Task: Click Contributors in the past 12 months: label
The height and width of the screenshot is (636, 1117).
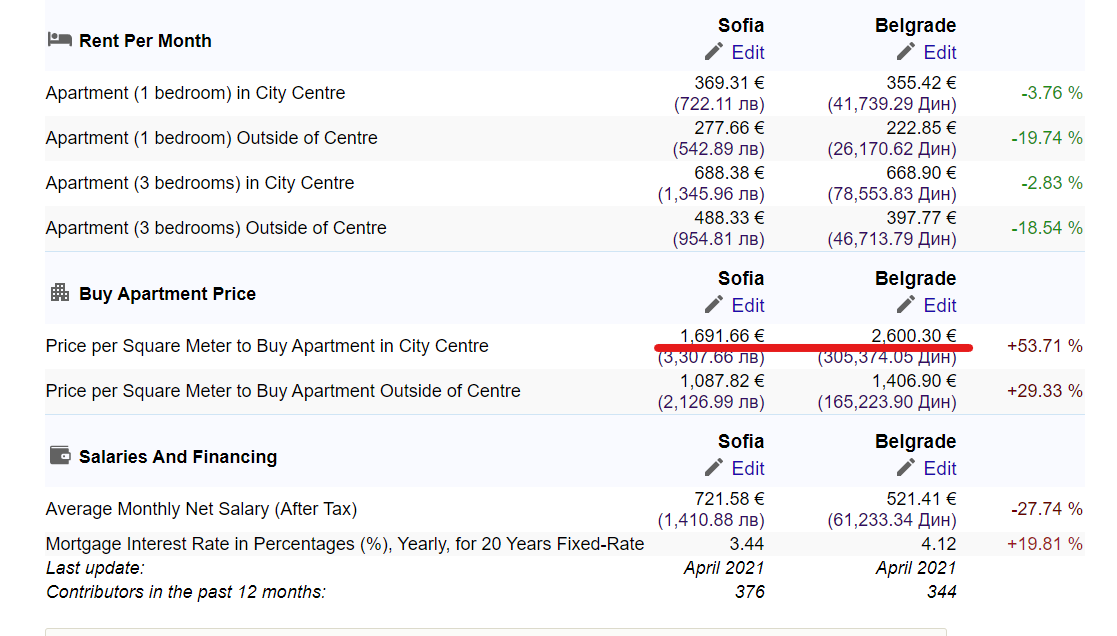Action: [185, 592]
